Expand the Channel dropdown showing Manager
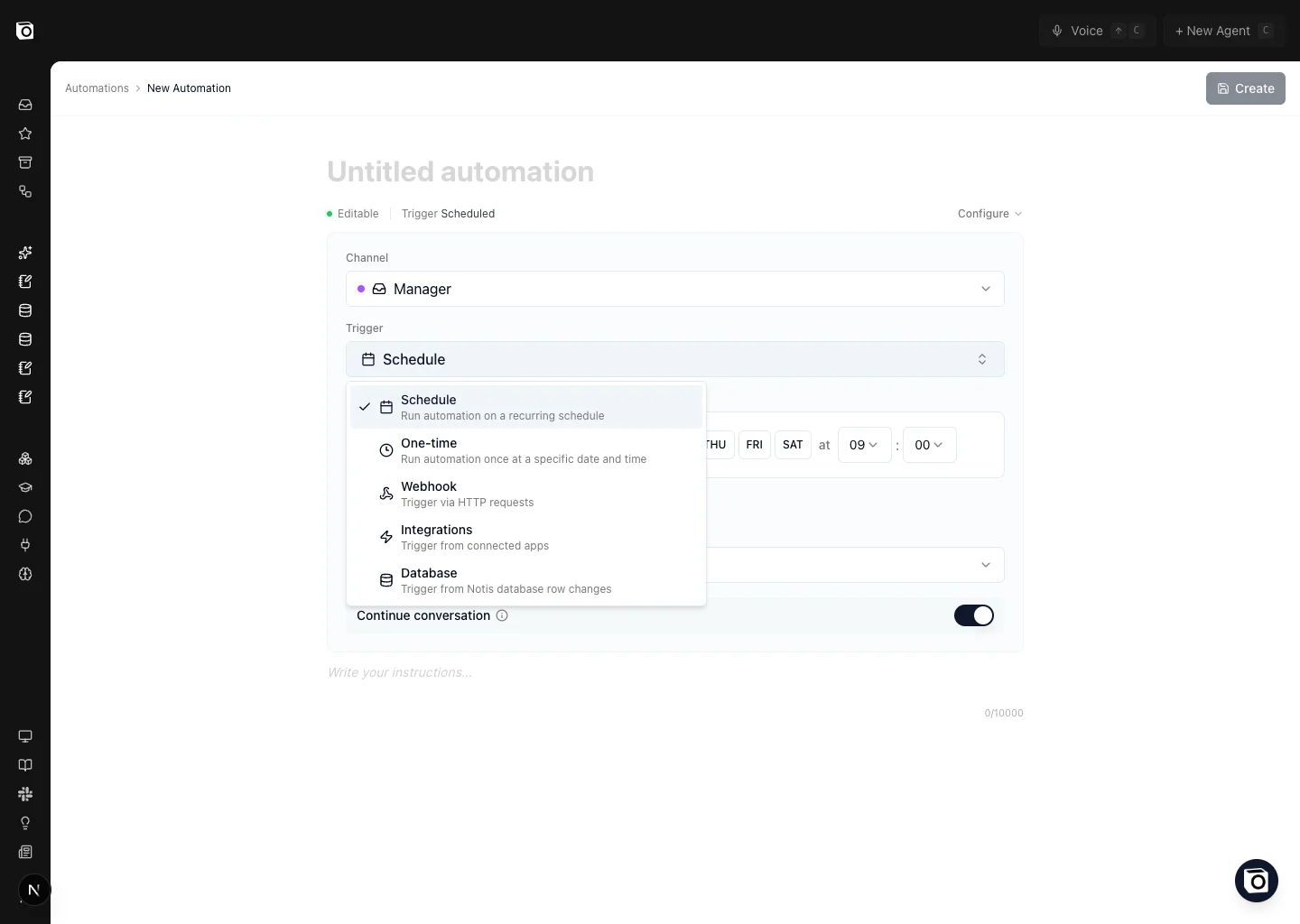Image resolution: width=1300 pixels, height=924 pixels. [675, 289]
